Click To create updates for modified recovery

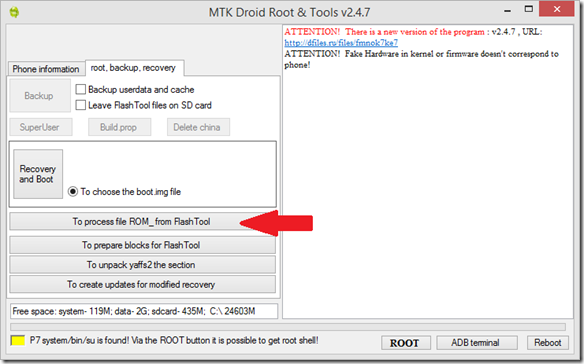142,285
